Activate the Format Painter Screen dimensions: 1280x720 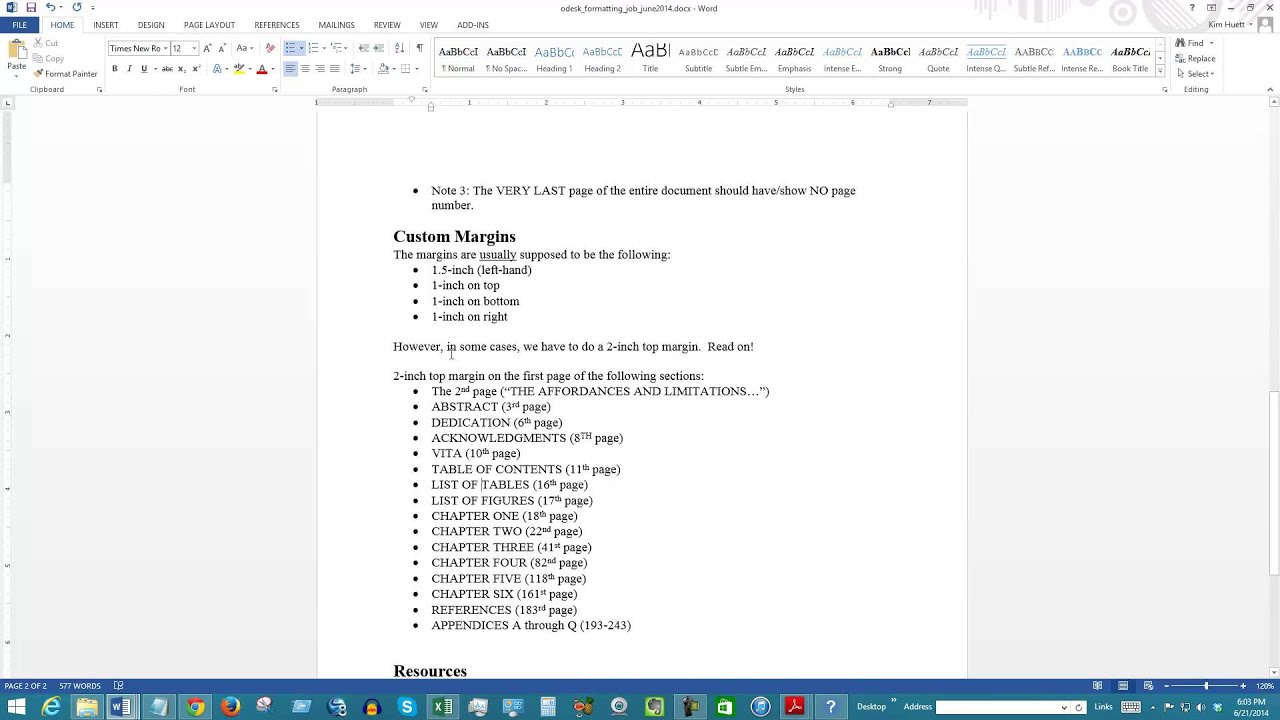click(65, 74)
